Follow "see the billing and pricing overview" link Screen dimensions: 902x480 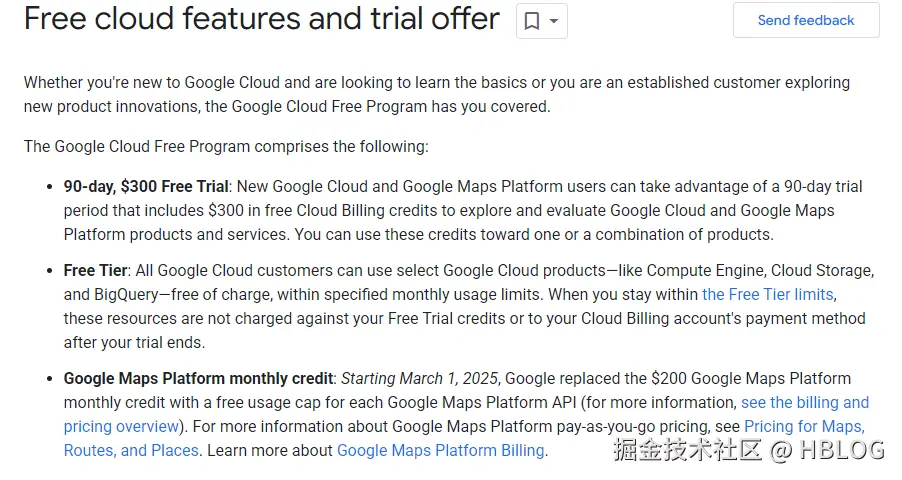click(804, 402)
